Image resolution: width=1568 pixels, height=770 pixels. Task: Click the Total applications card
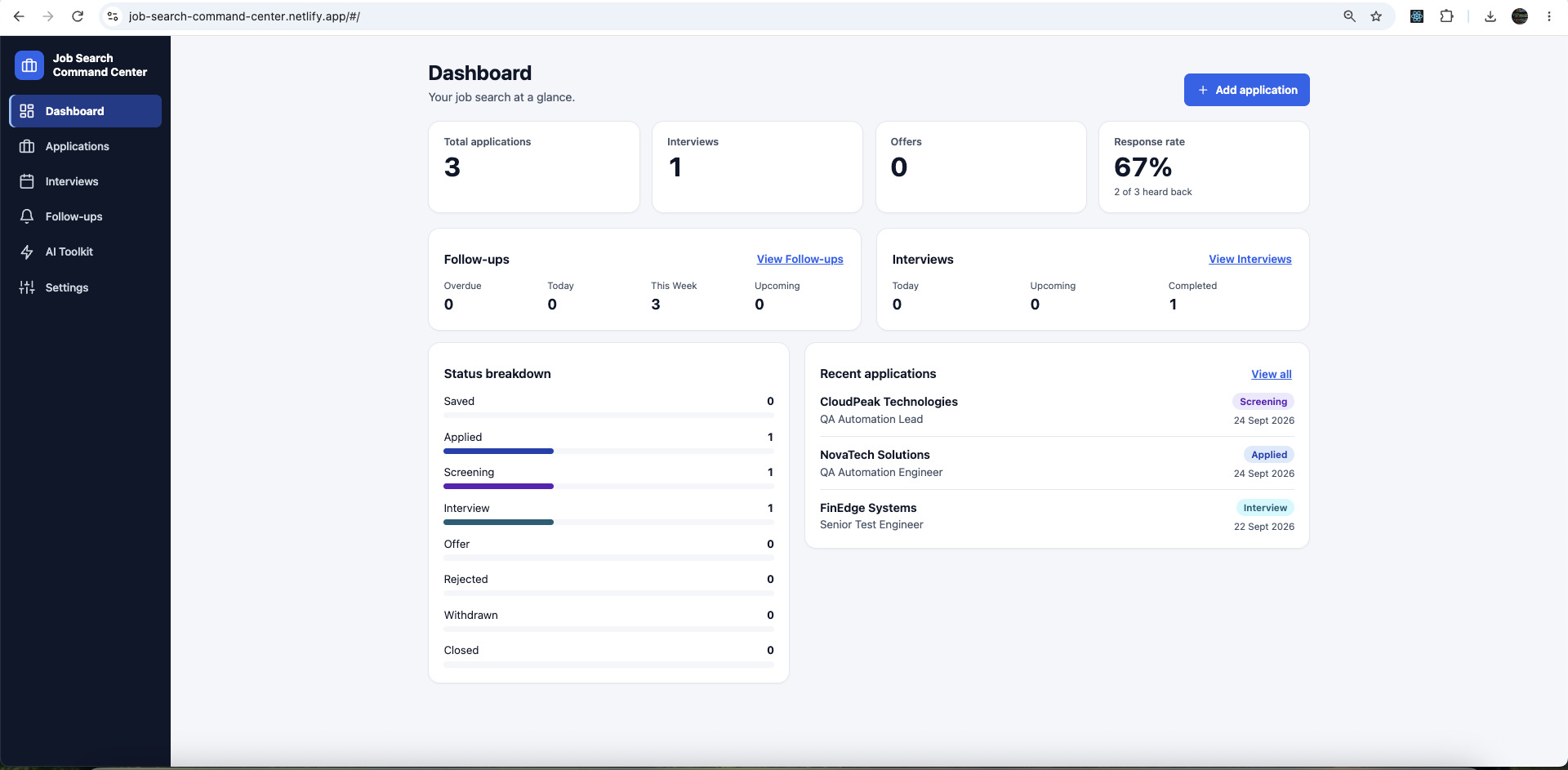(534, 167)
